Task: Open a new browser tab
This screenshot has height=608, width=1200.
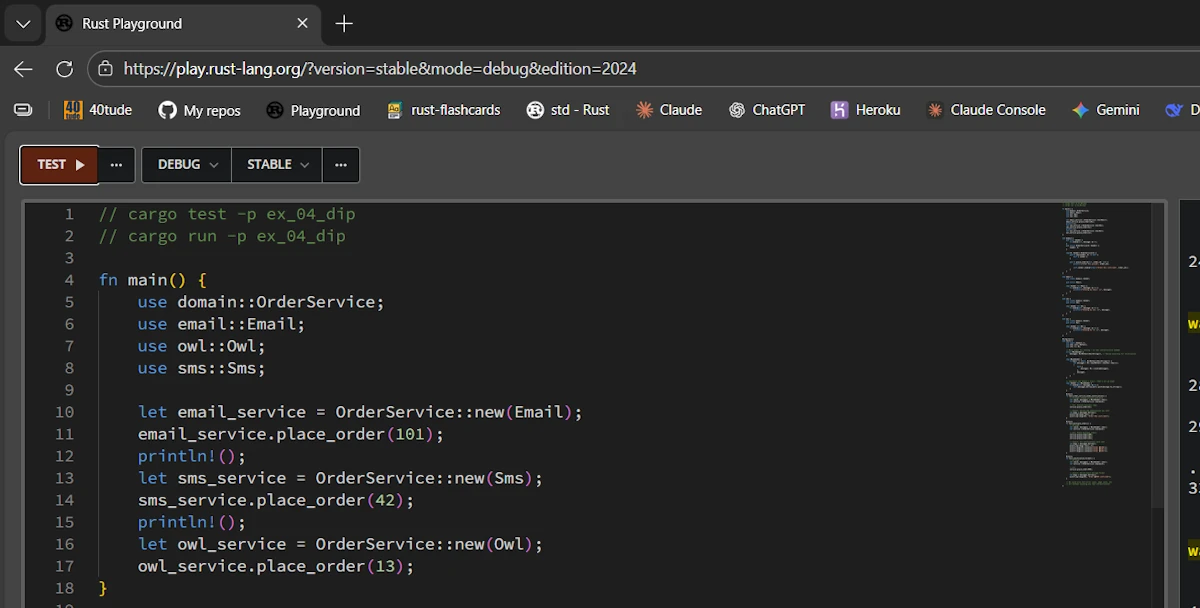Action: tap(344, 24)
